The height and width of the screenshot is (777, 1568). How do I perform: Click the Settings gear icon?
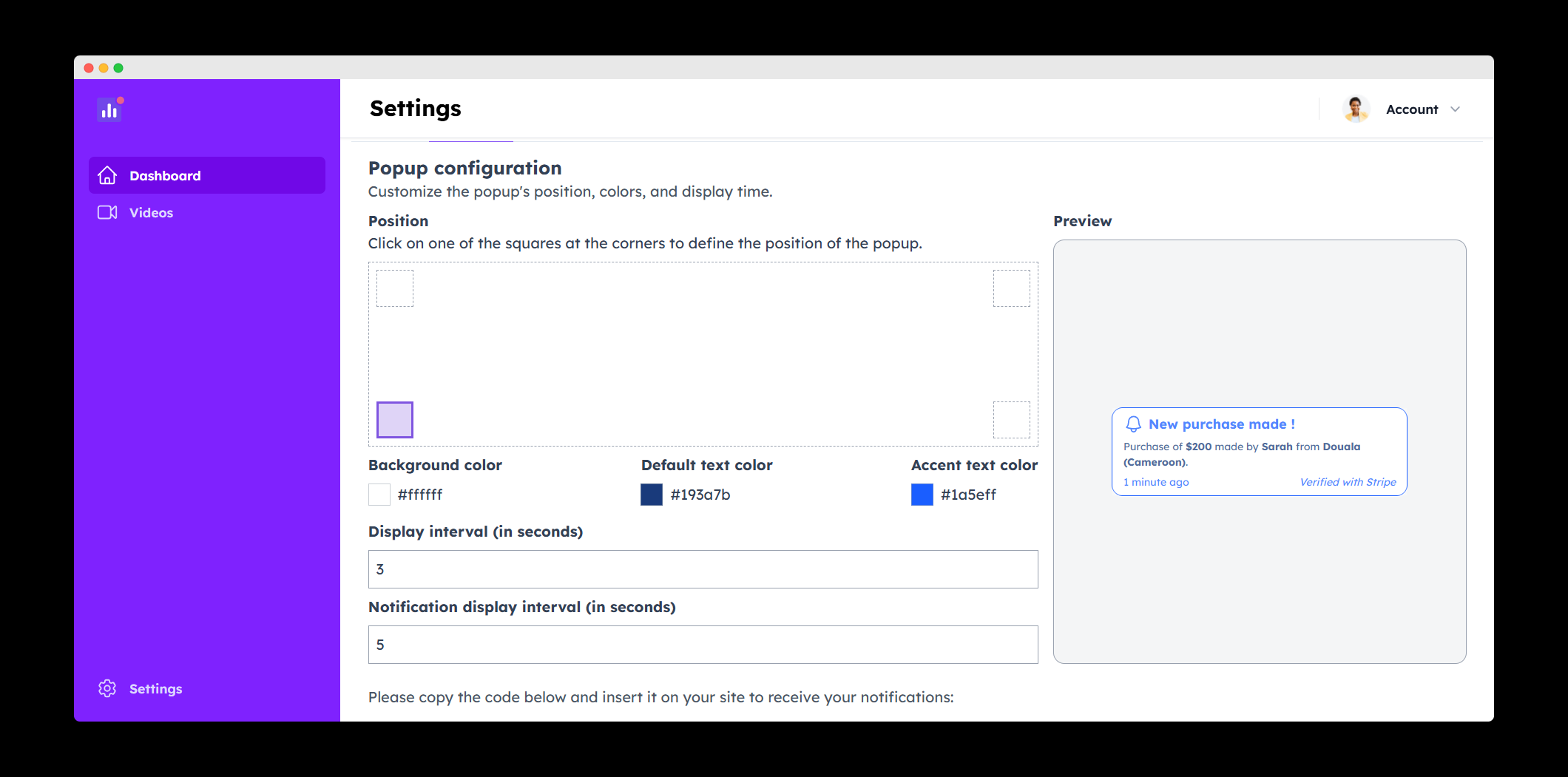[x=107, y=688]
